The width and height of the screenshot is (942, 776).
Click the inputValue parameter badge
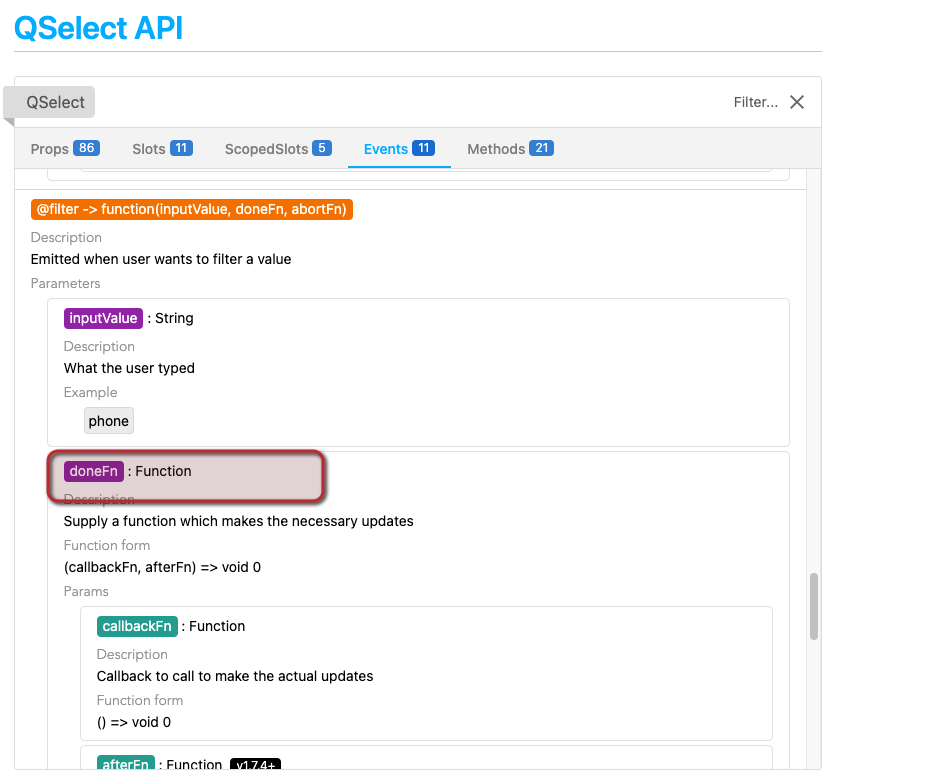point(103,317)
